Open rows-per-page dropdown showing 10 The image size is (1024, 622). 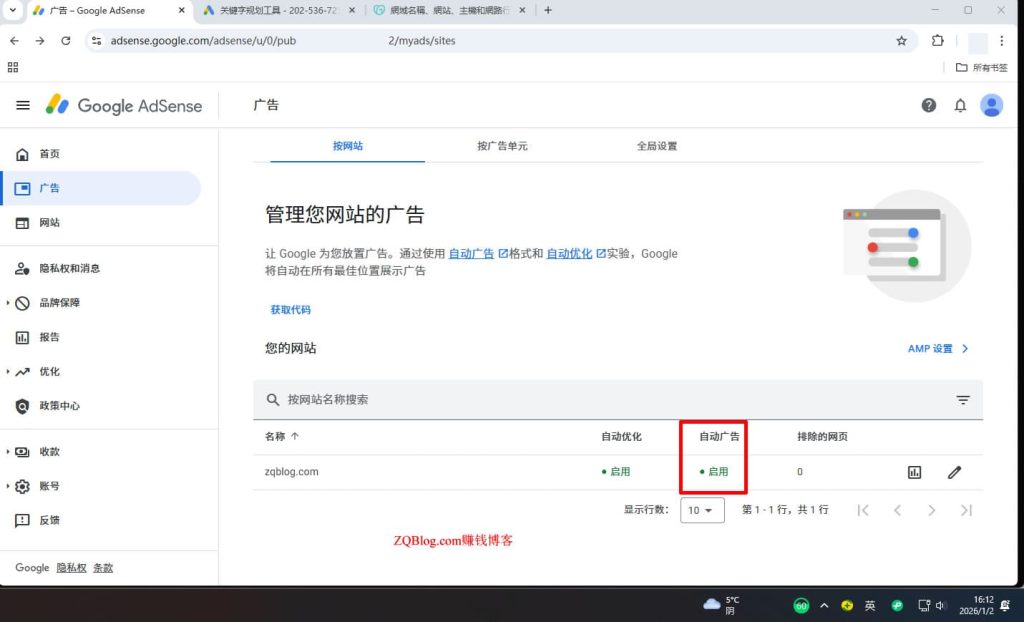(x=702, y=510)
